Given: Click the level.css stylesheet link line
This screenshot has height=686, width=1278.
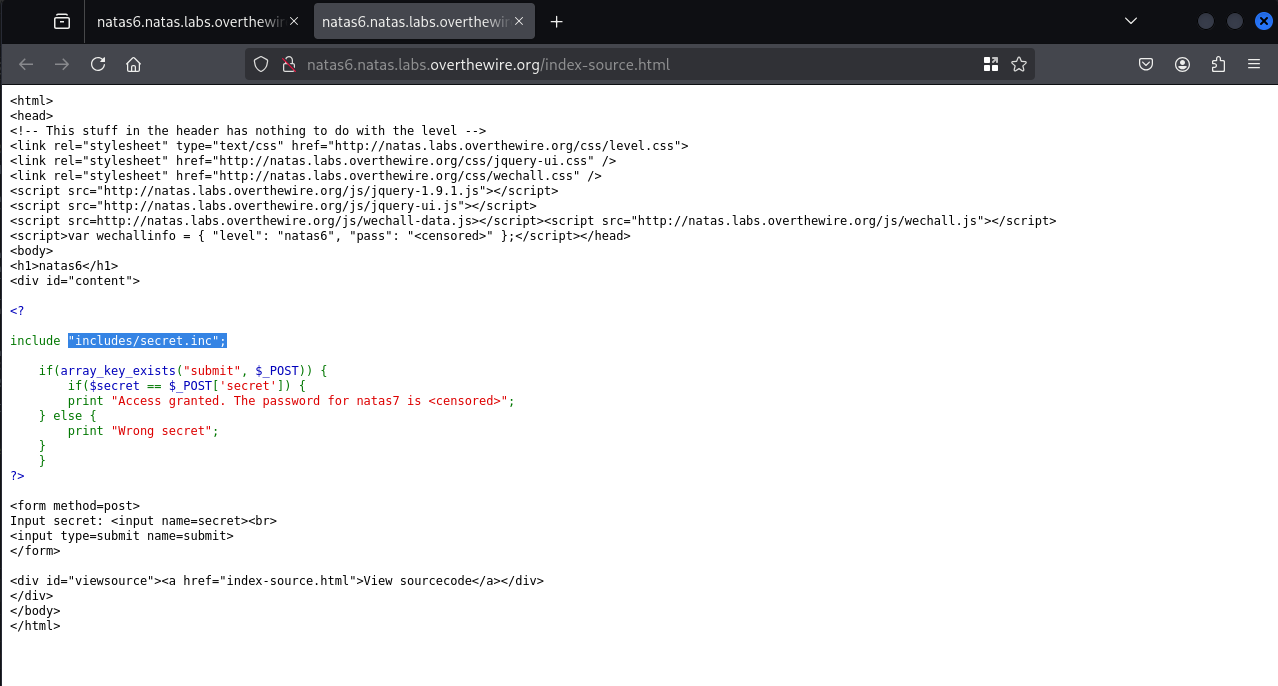Looking at the screenshot, I should tap(349, 146).
